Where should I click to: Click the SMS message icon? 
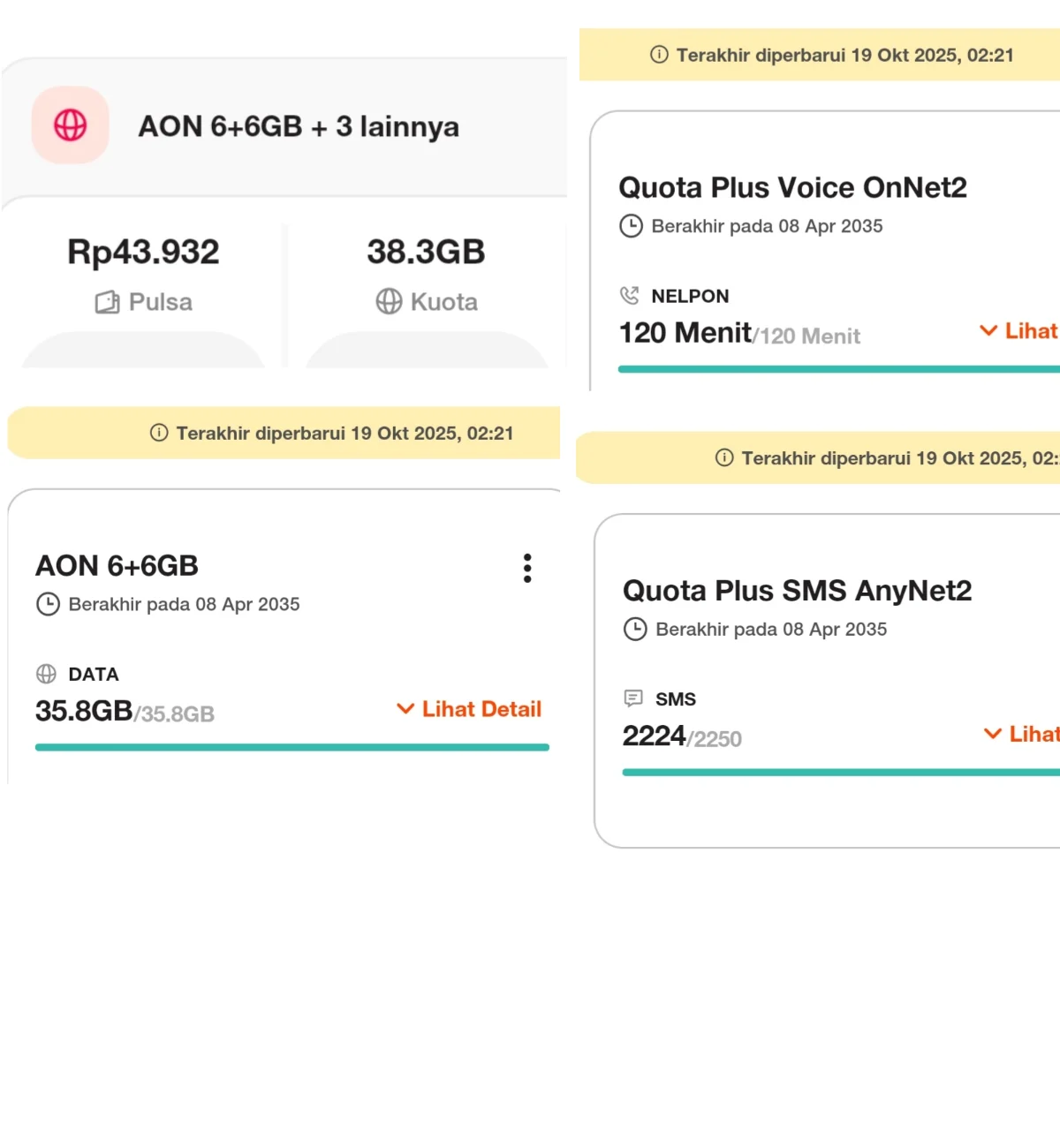[633, 699]
